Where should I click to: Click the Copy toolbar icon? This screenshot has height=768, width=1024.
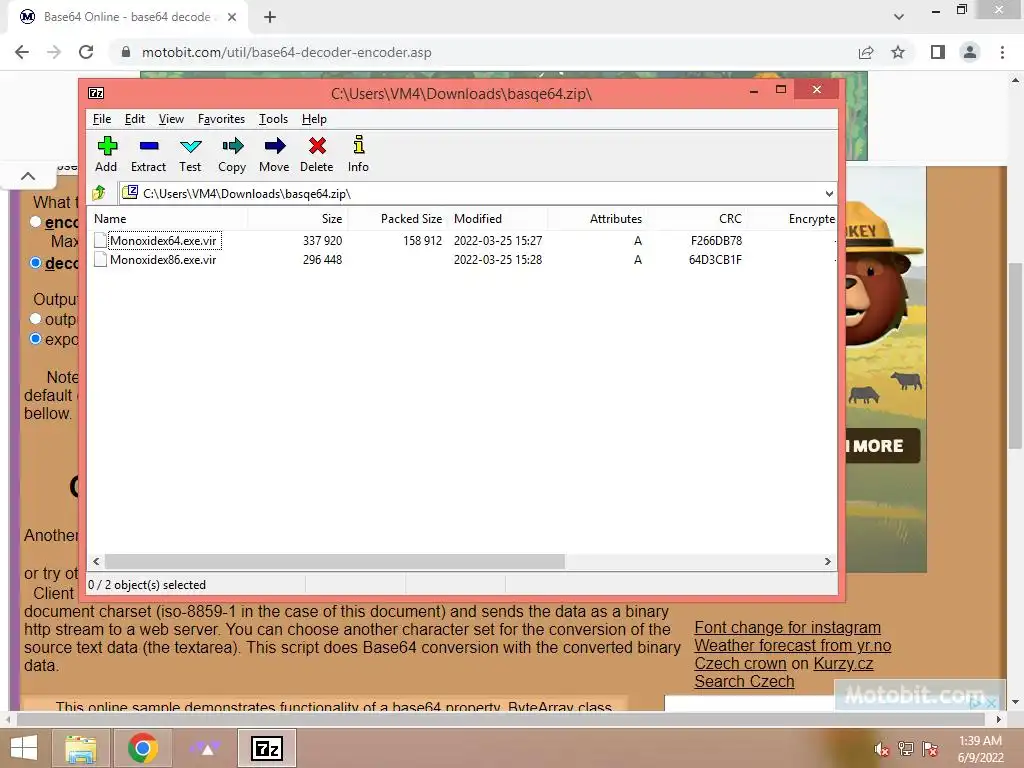click(232, 146)
